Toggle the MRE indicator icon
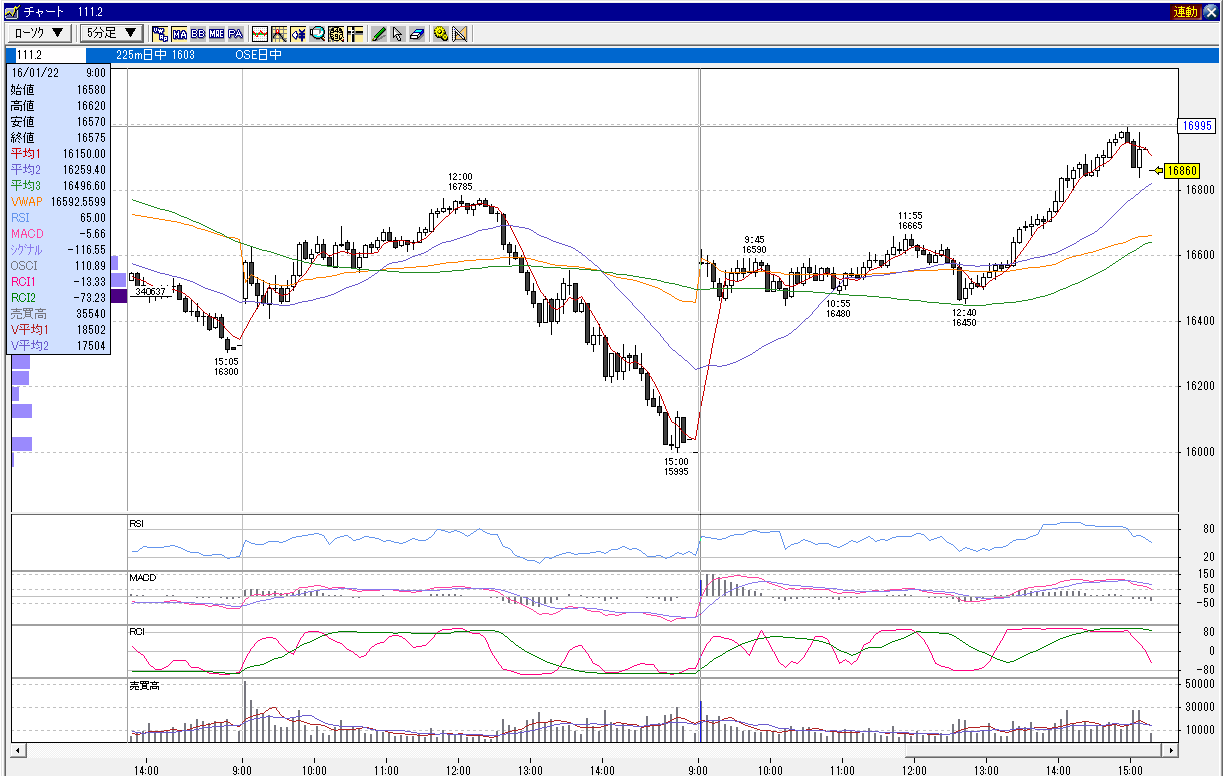Screen dimensions: 1225x776 click(216, 33)
